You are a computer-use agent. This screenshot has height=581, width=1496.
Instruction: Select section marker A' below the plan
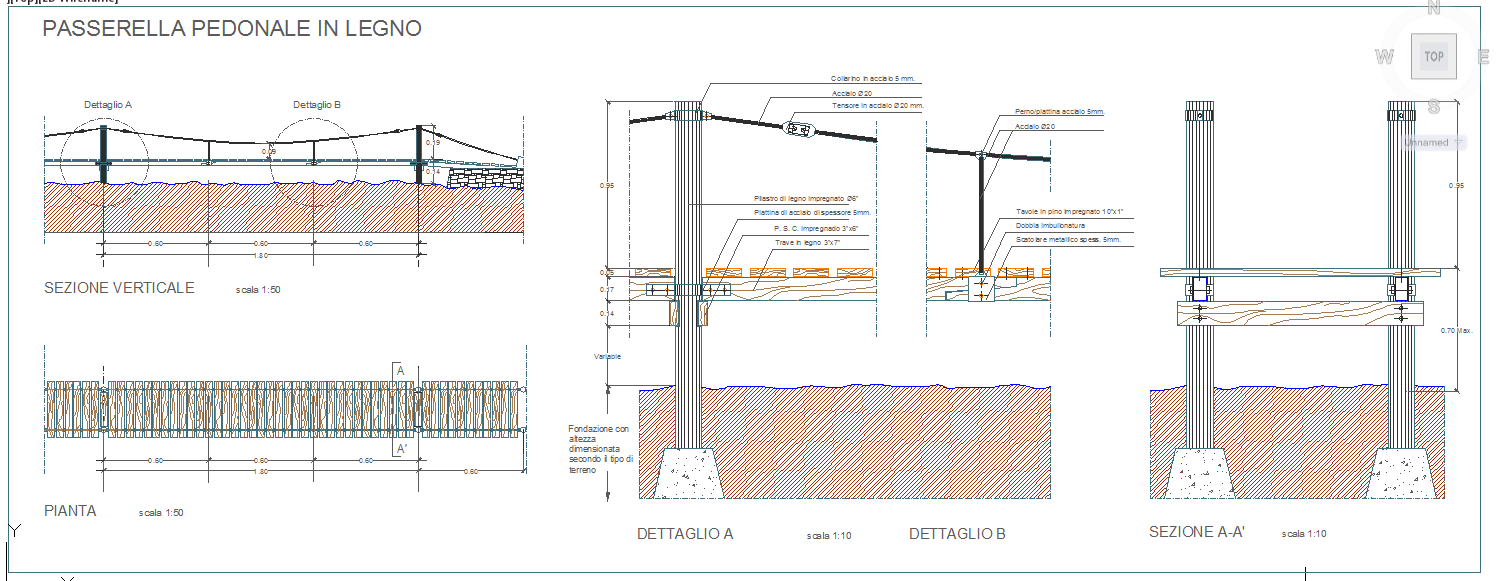tap(401, 449)
